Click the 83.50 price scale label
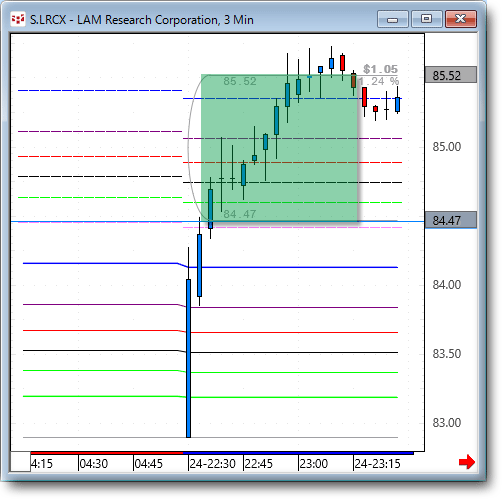 (x=447, y=354)
